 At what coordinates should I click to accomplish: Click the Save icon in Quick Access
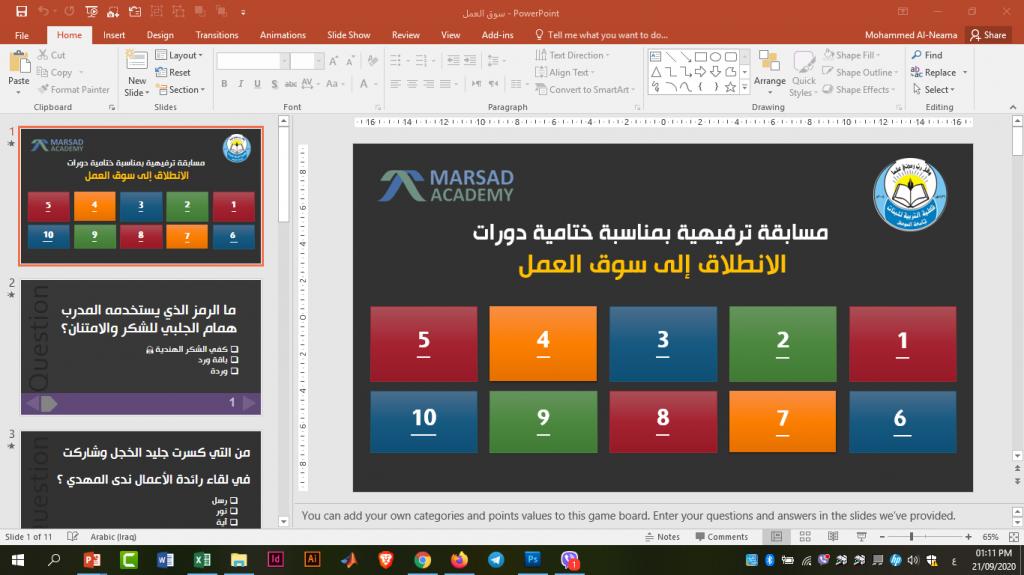[21, 13]
